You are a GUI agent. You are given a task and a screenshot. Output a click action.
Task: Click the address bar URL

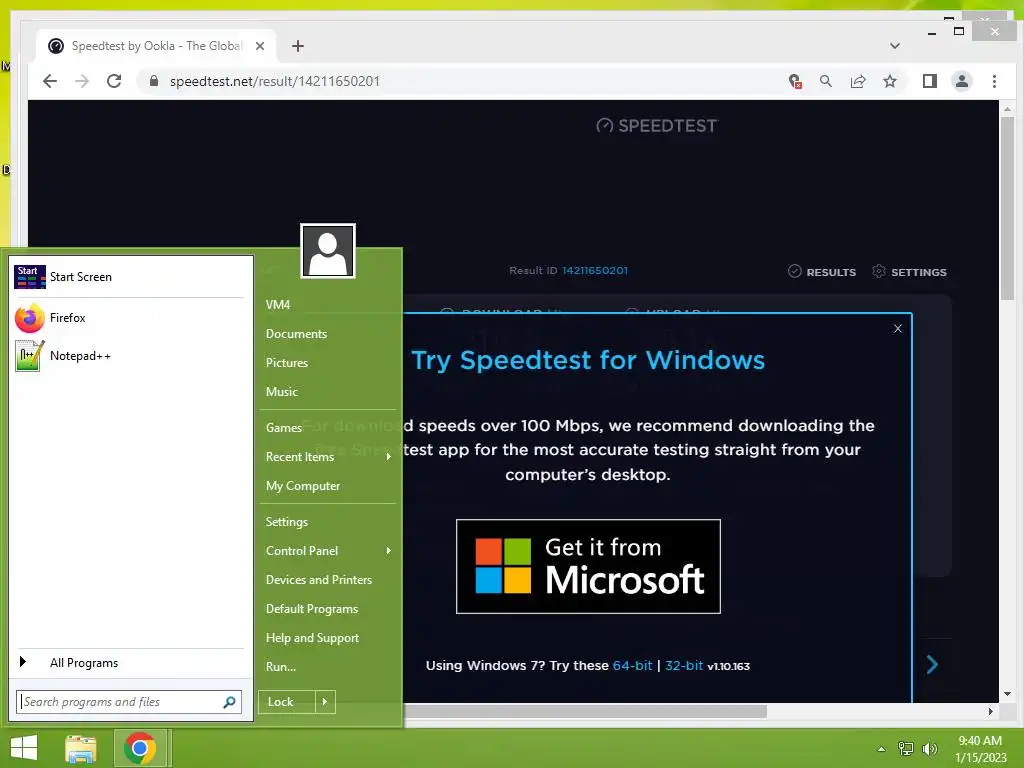coord(274,81)
